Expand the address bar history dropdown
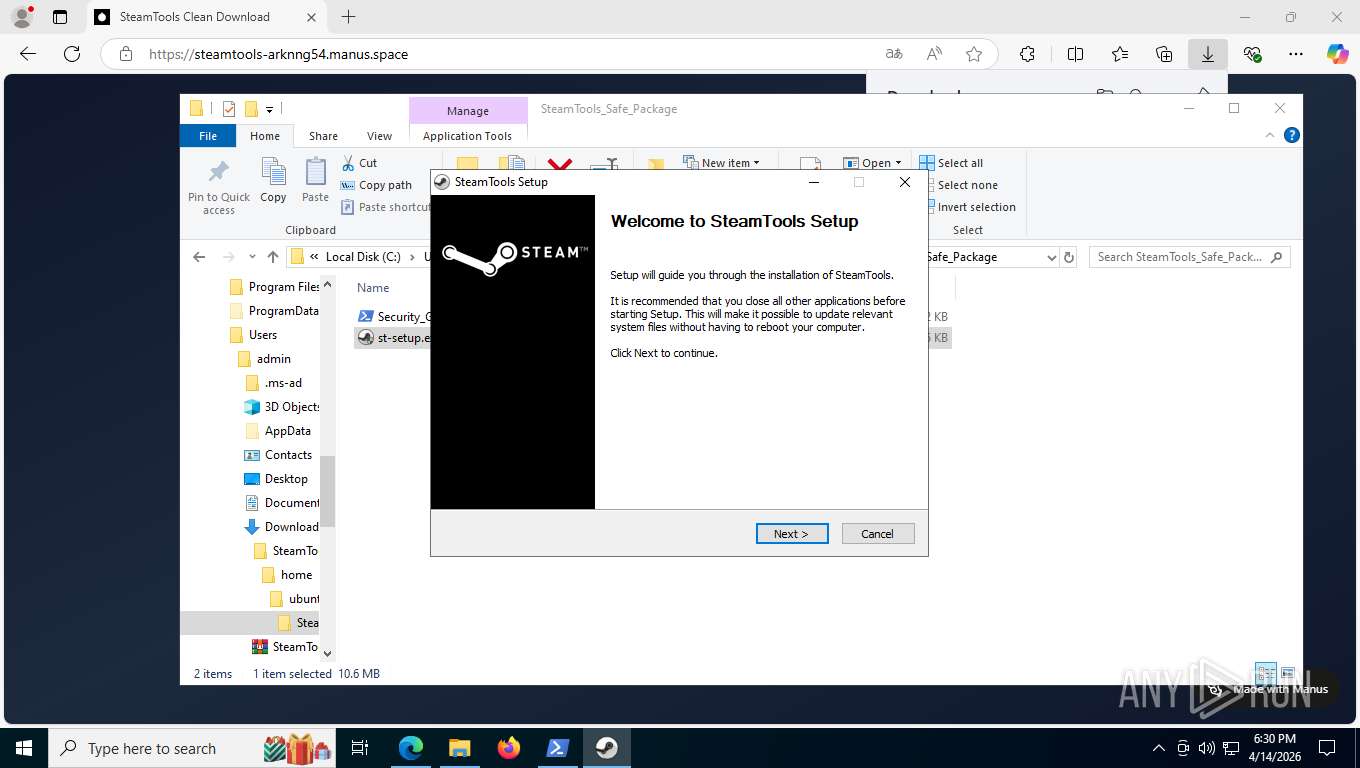This screenshot has width=1360, height=768. [1051, 257]
